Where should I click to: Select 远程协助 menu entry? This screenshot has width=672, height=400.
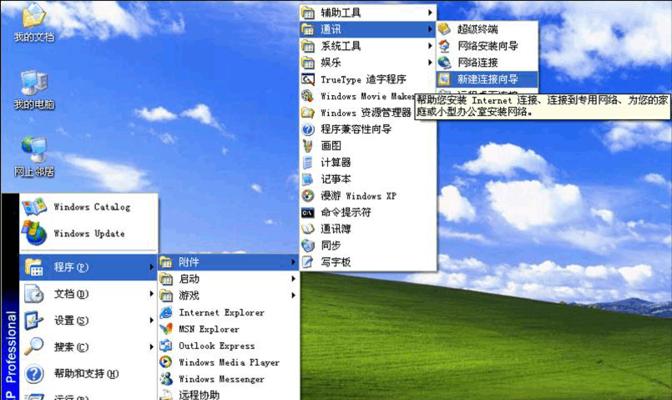pyautogui.click(x=228, y=394)
